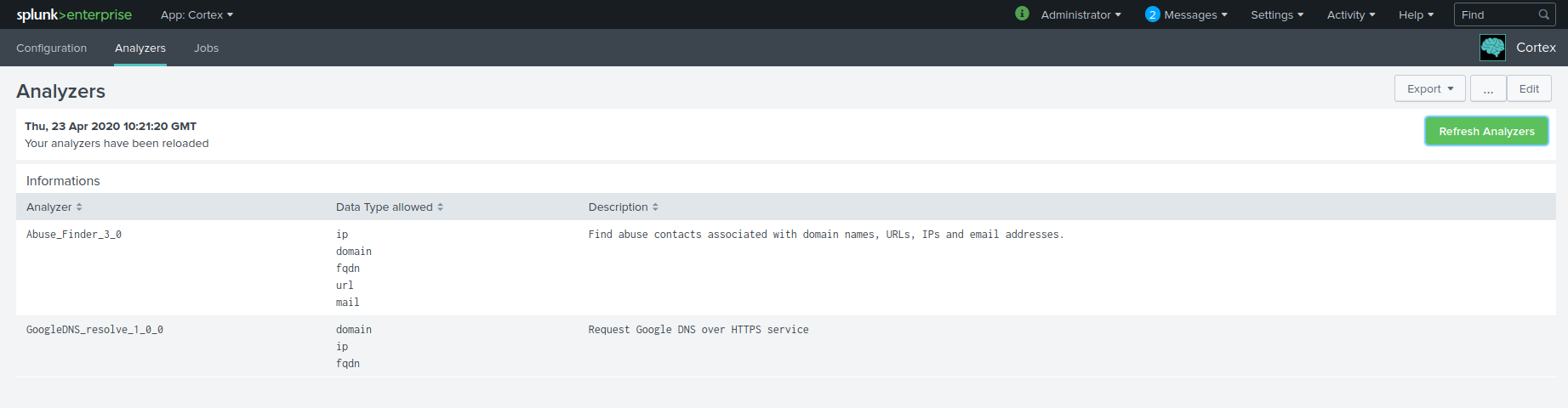Image resolution: width=1568 pixels, height=408 pixels.
Task: Sort by Data Type allowed column arrows
Action: pos(440,207)
